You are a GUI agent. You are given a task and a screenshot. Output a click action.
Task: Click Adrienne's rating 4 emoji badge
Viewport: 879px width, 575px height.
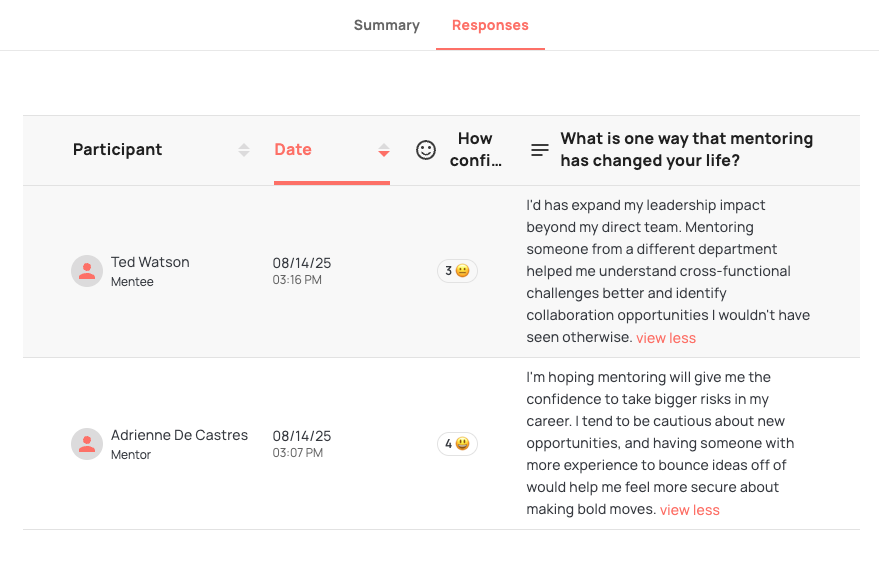click(457, 444)
